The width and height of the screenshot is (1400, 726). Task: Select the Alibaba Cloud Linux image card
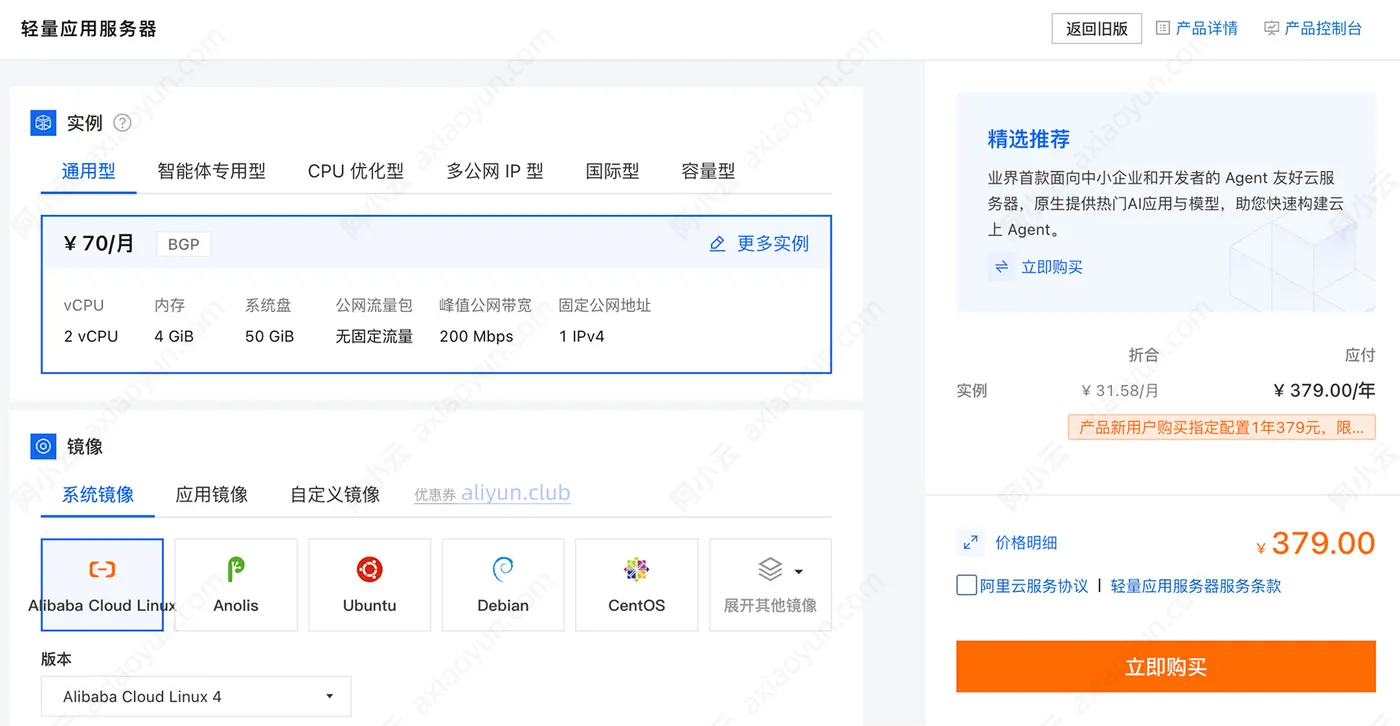(x=102, y=585)
